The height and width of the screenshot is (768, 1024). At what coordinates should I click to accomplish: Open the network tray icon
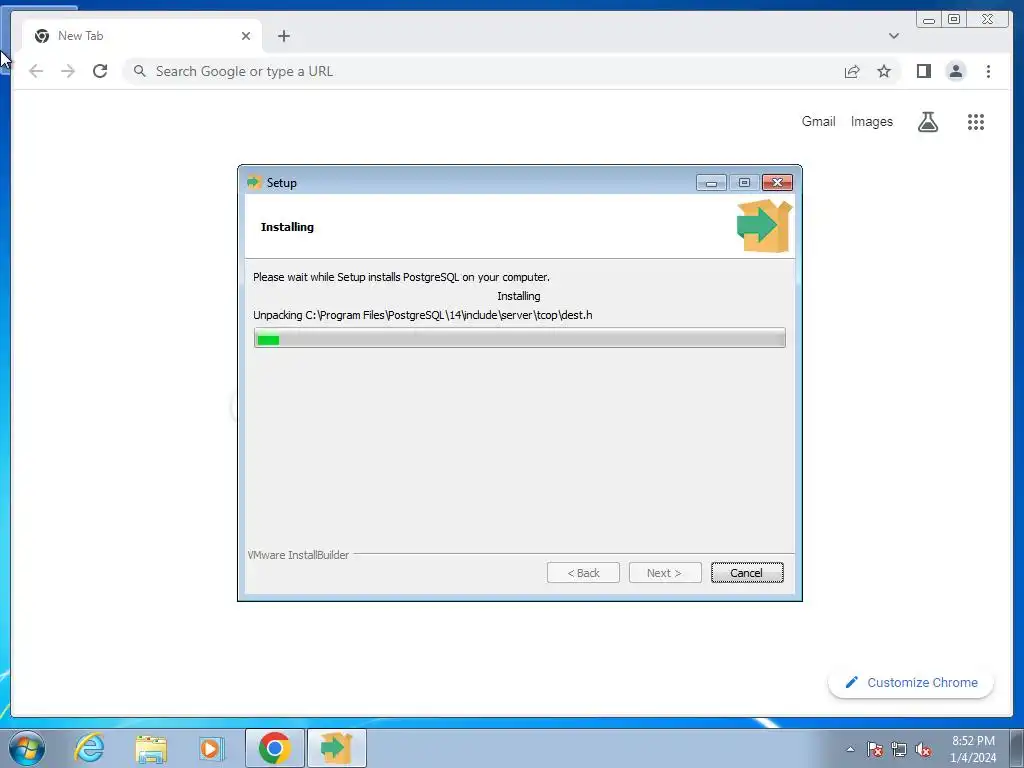point(899,749)
